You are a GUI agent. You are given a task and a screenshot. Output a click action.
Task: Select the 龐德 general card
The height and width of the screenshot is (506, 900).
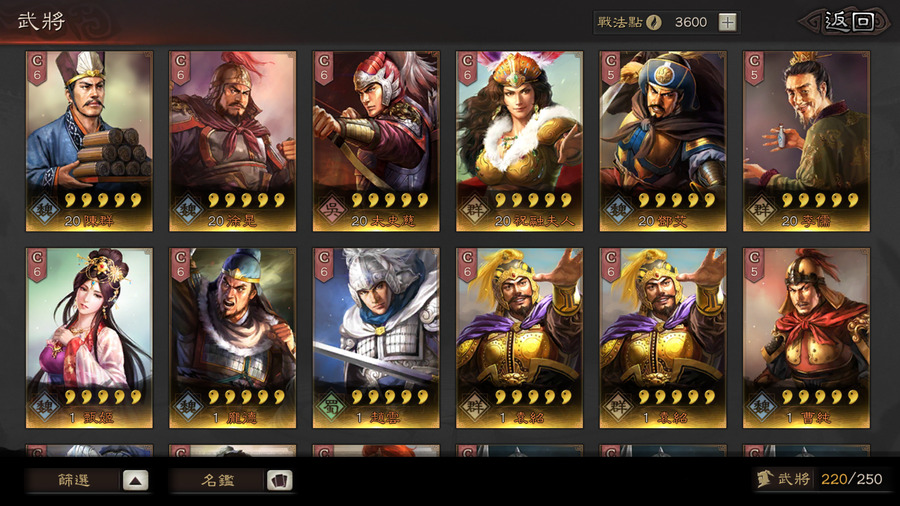(232, 338)
